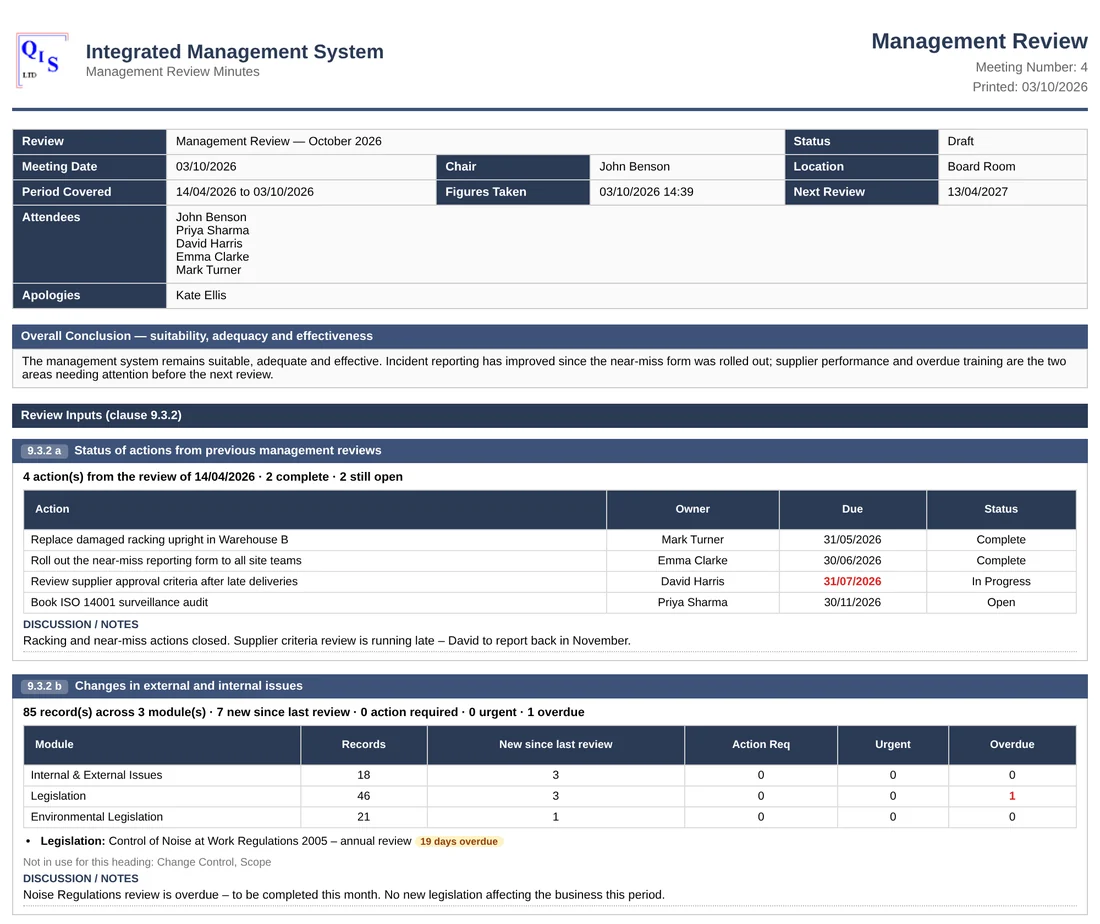The width and height of the screenshot is (1100, 924).
Task: Click the '9.3.2 a' clause badge
Action: tap(44, 450)
